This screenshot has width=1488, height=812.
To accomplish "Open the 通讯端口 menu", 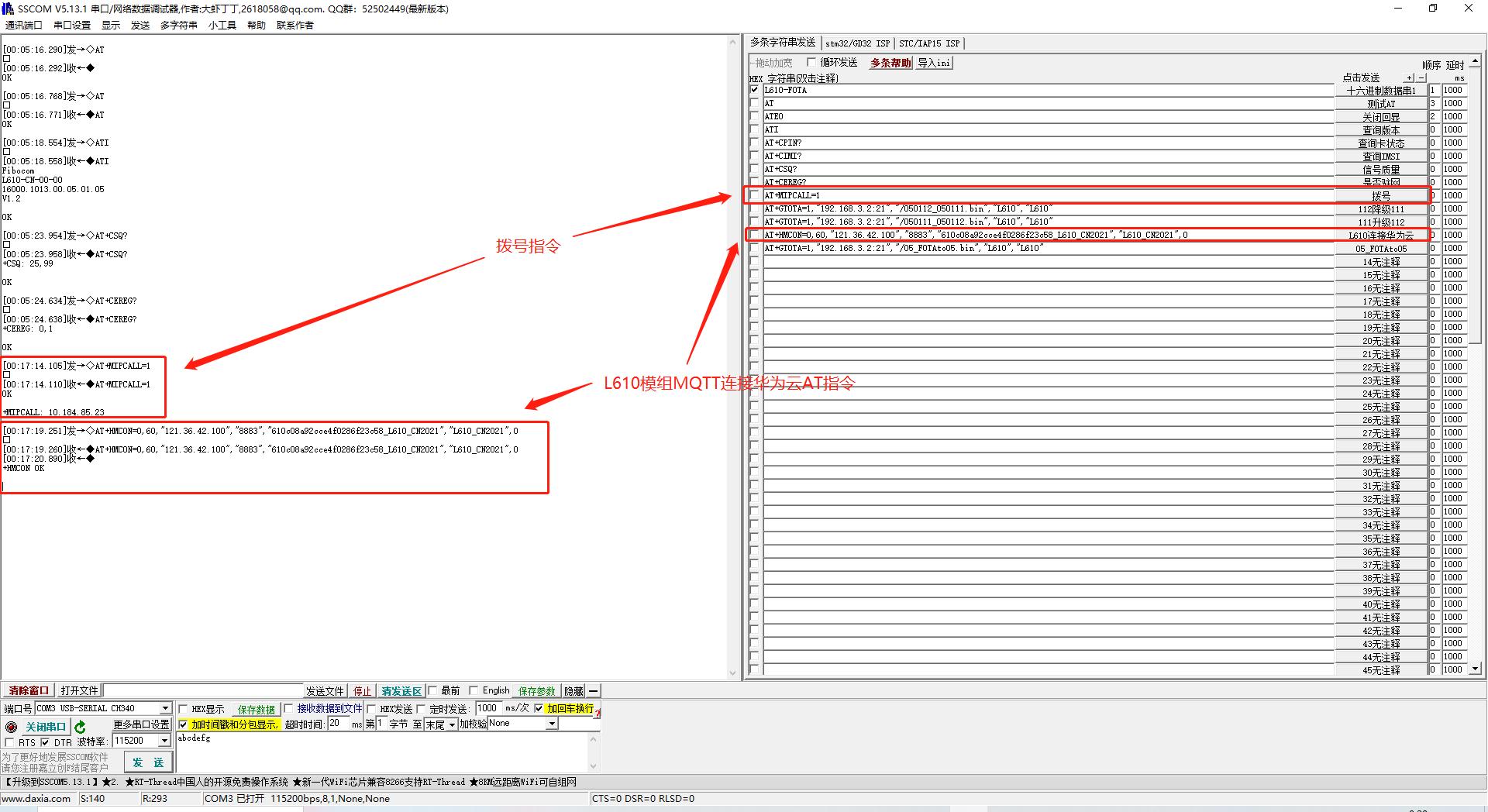I will pyautogui.click(x=23, y=25).
